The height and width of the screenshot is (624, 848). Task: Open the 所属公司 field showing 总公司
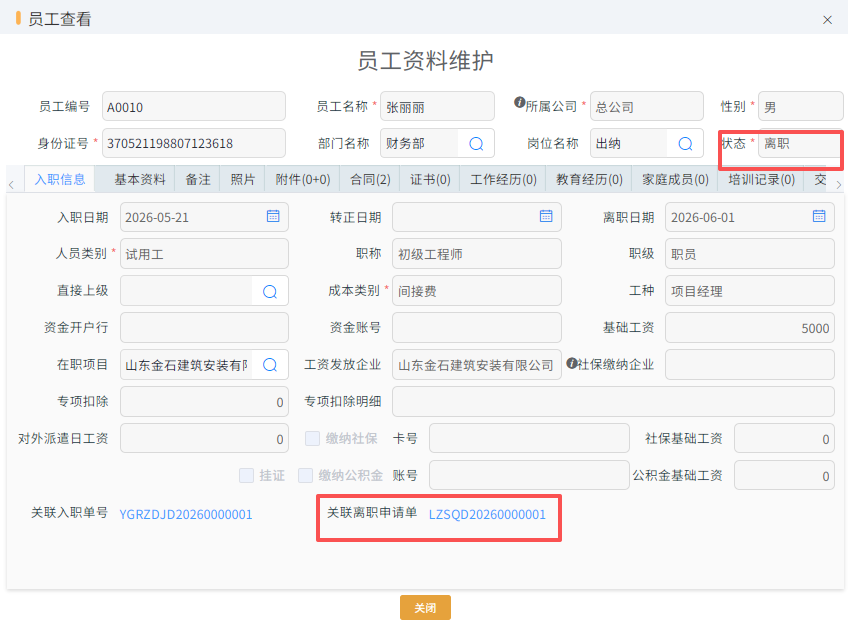[x=647, y=107]
